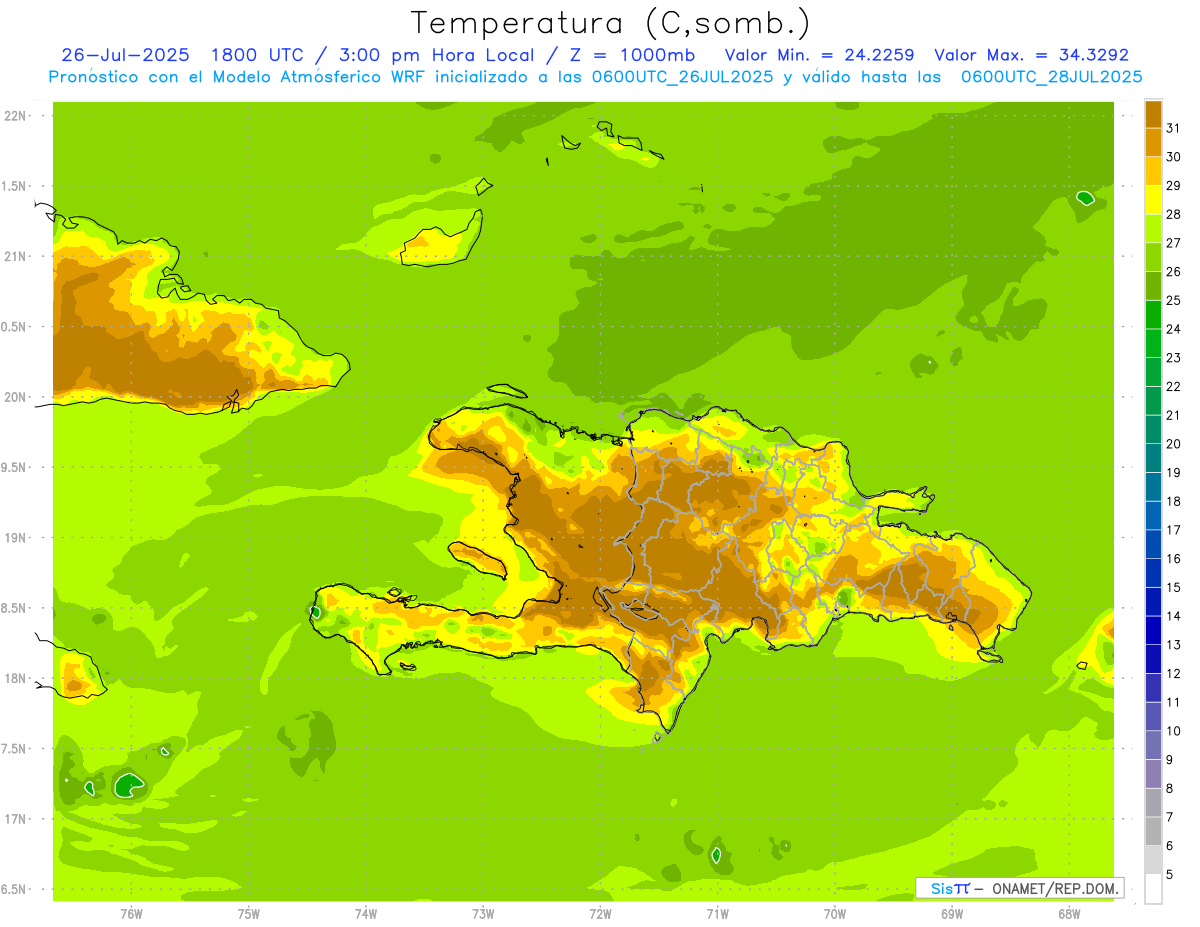Click the "0600UTC_28JUL2025" valid-until time
The width and height of the screenshot is (1200, 927).
[1051, 77]
